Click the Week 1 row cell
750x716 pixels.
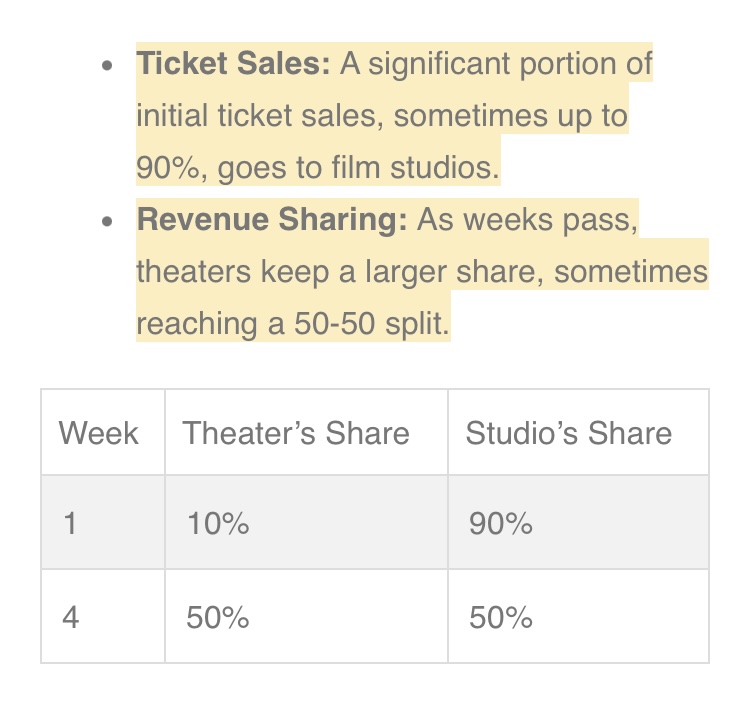click(70, 523)
